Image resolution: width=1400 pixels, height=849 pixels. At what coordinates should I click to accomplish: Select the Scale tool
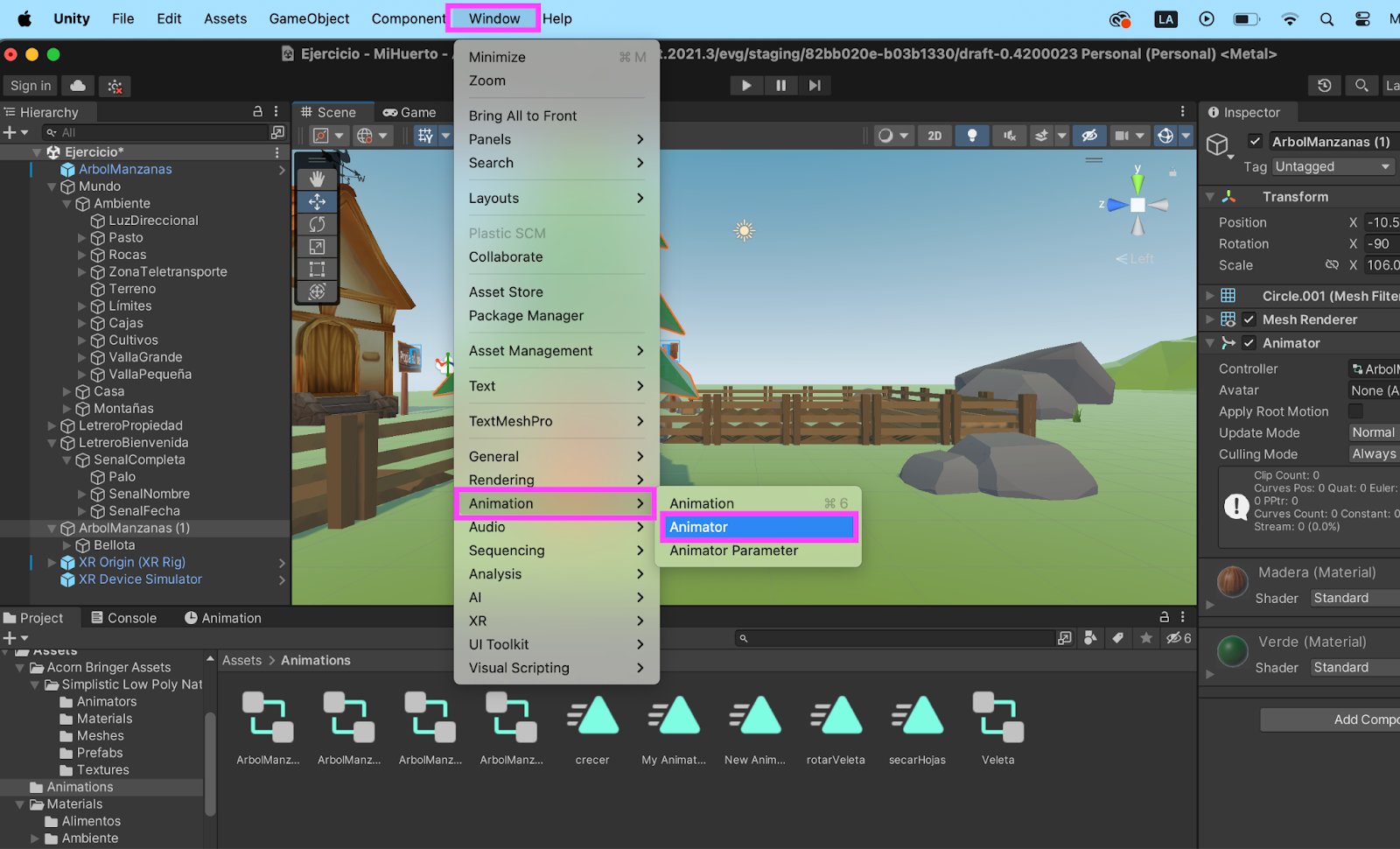(x=317, y=247)
